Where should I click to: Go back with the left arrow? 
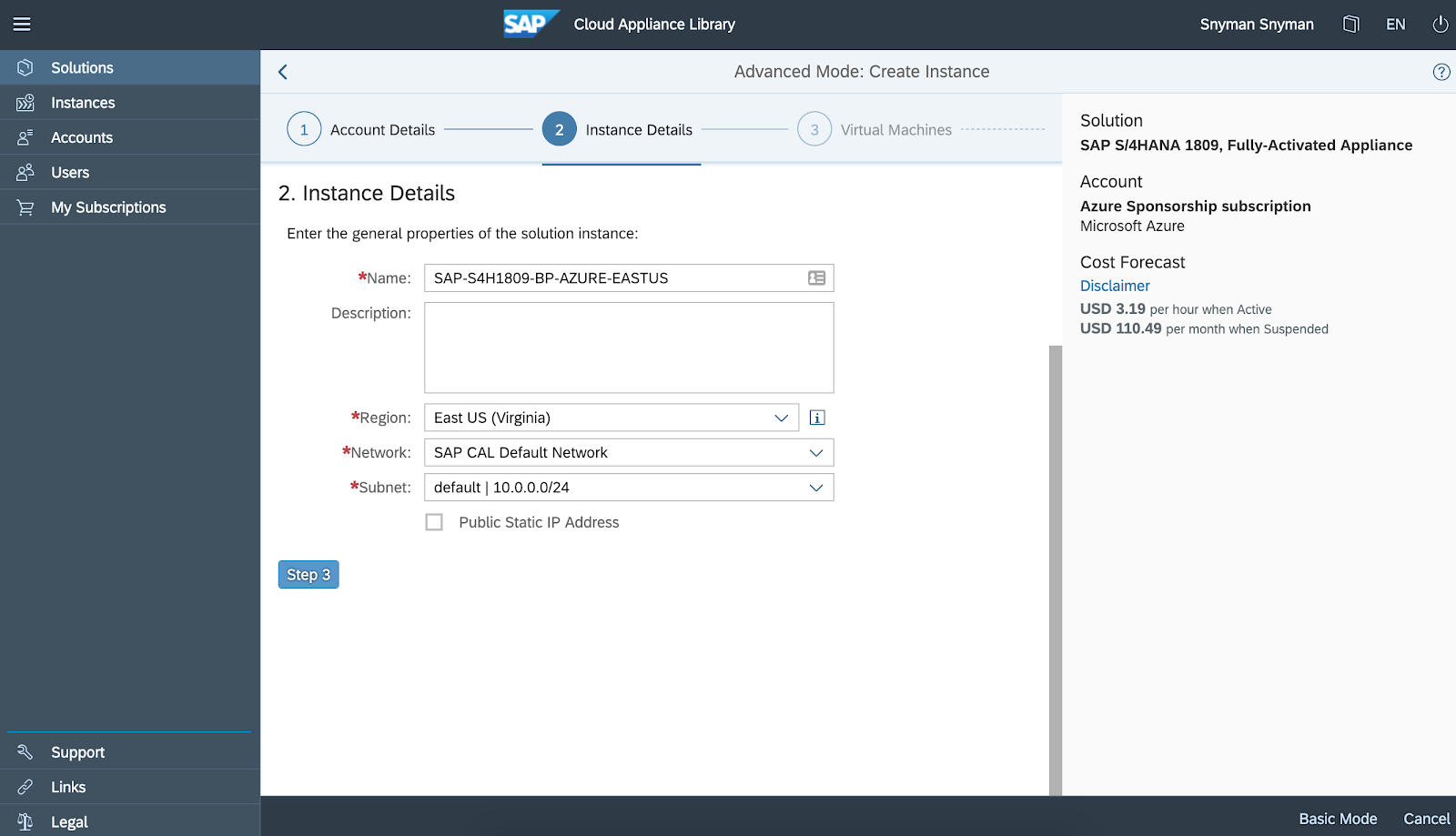click(283, 72)
